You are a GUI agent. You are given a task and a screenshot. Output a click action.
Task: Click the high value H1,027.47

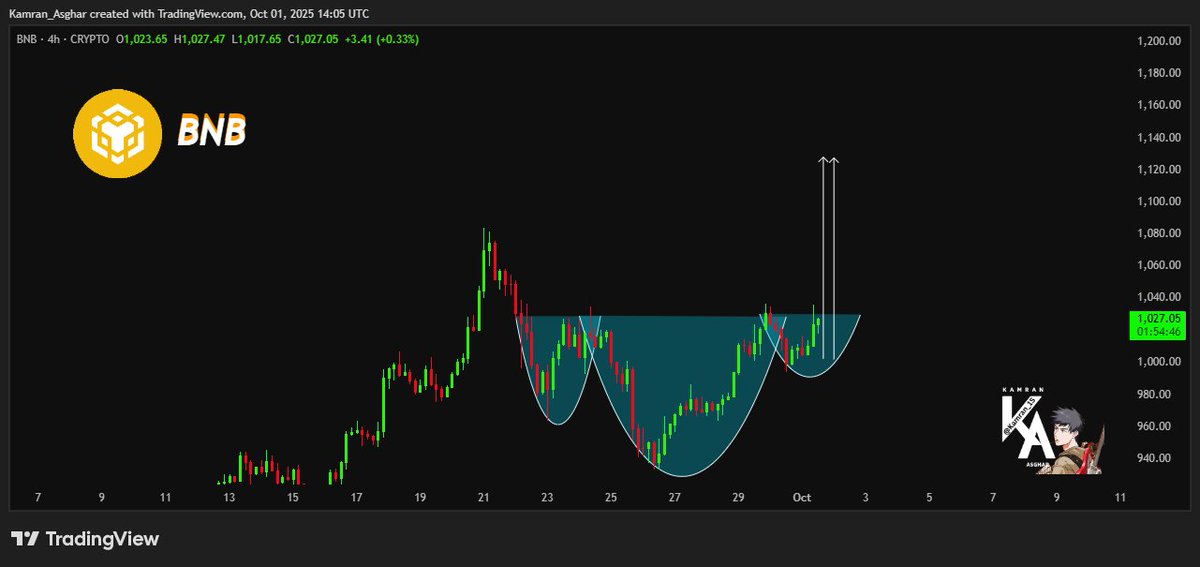pos(201,39)
